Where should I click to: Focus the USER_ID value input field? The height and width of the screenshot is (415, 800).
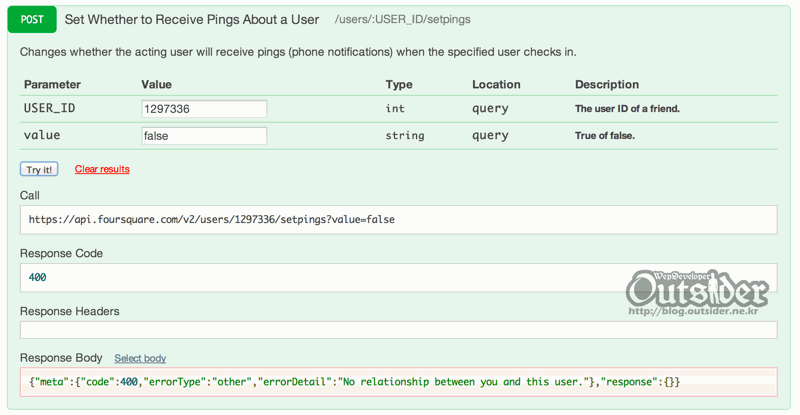[204, 109]
